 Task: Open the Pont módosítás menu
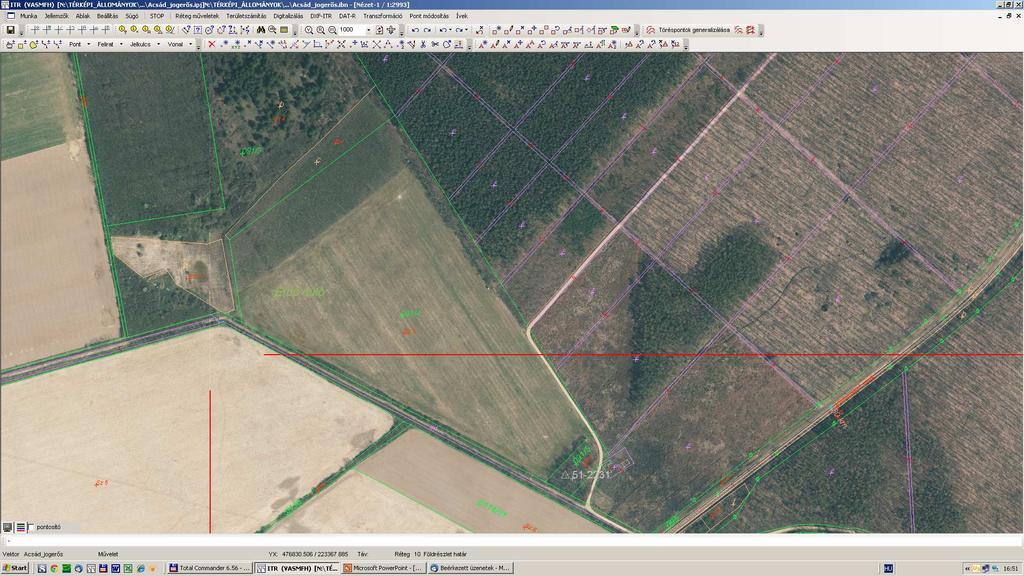429,16
